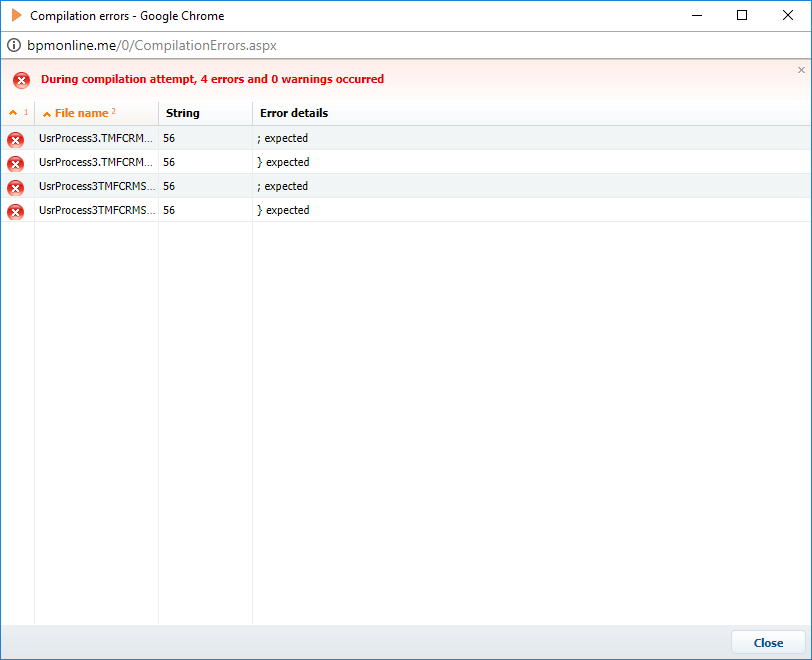Viewport: 812px width, 660px height.
Task: Click the bpmonline.me URL address text
Action: click(152, 46)
